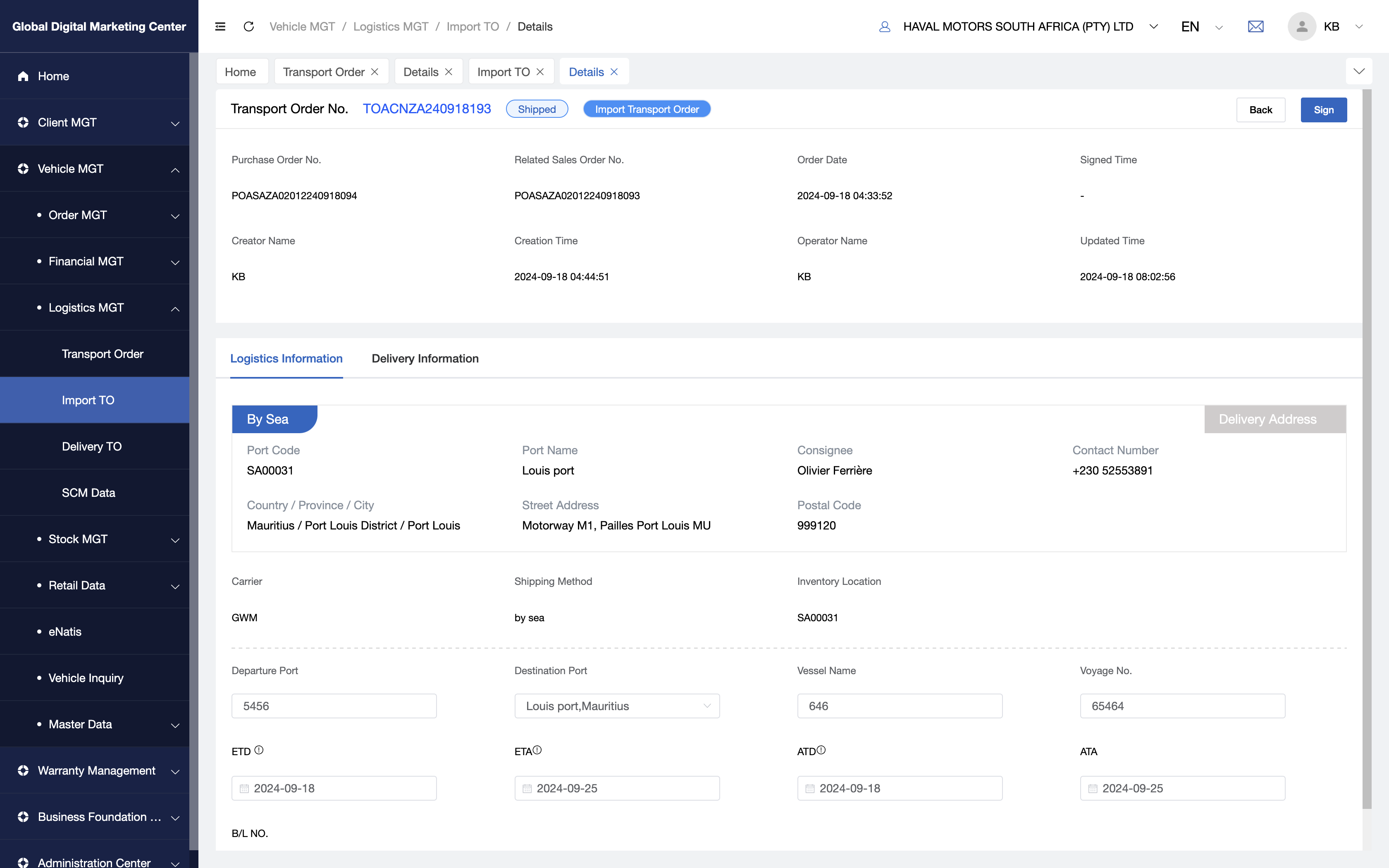Image resolution: width=1389 pixels, height=868 pixels.
Task: Open the mail envelope notifications icon
Action: point(1256,26)
